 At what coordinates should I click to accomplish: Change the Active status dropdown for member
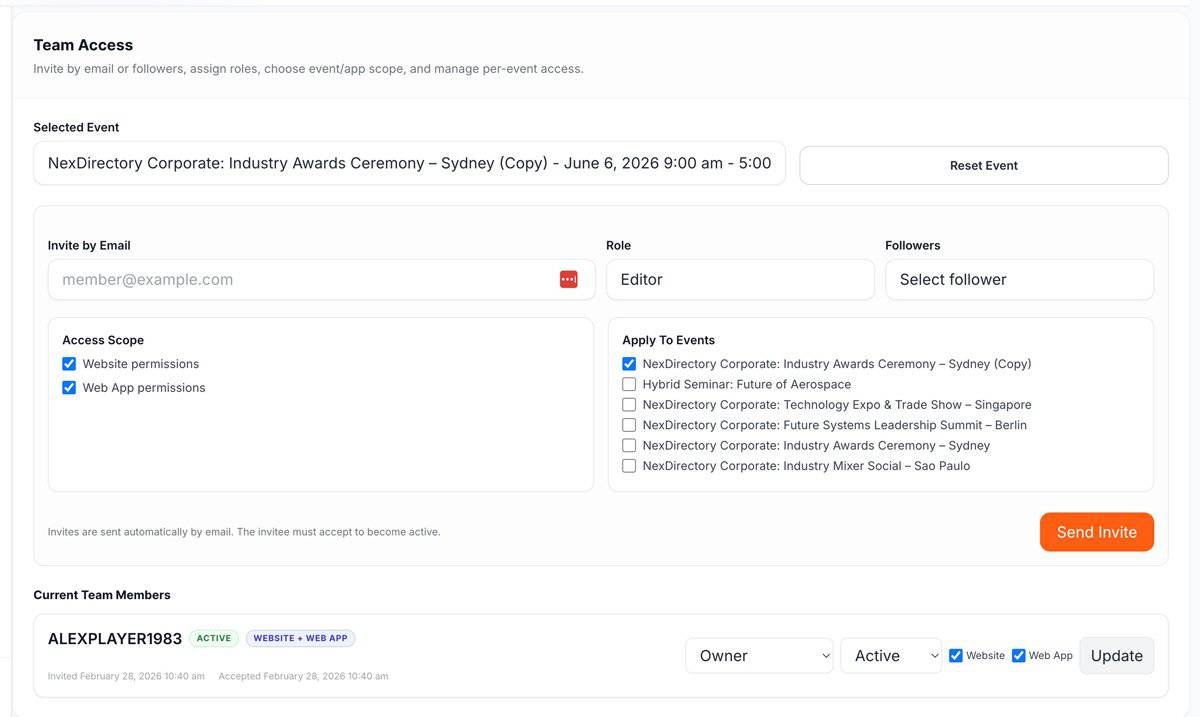click(890, 656)
